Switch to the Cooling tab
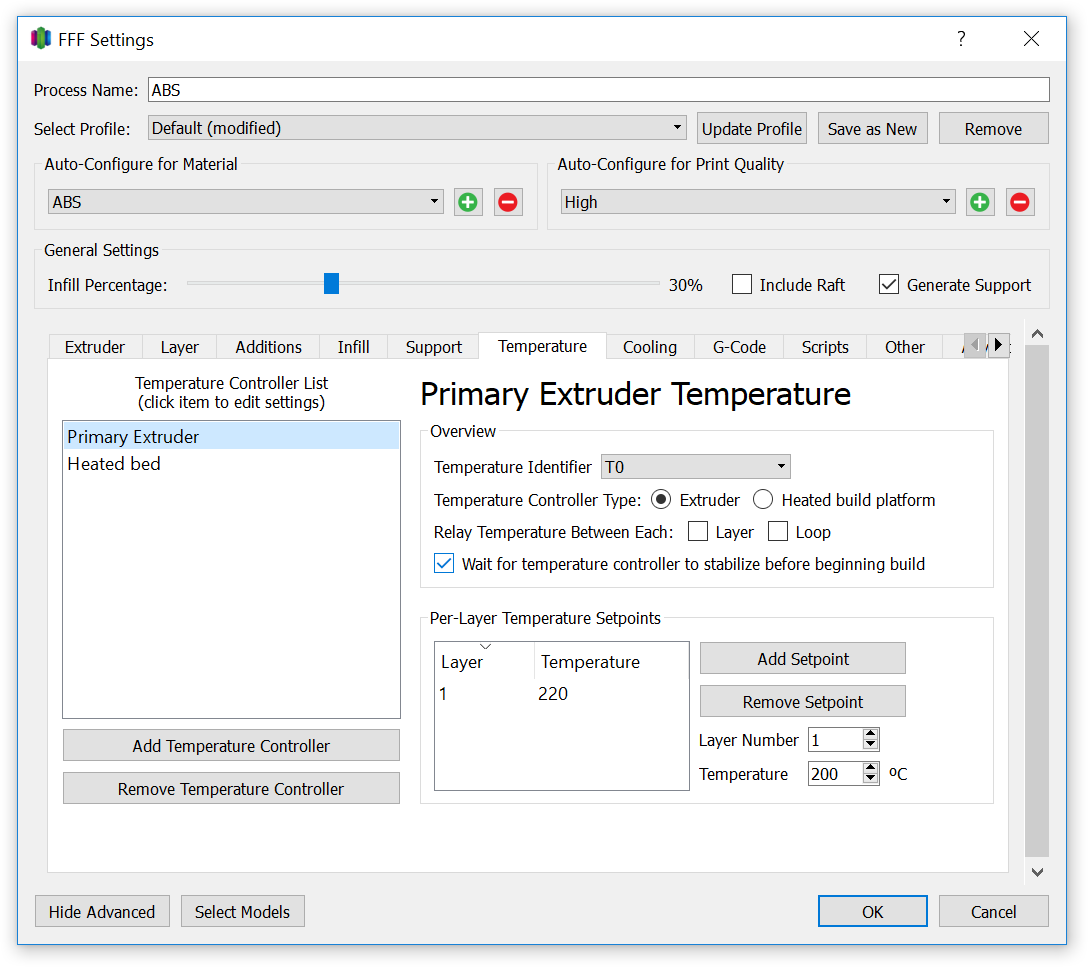The height and width of the screenshot is (967, 1088). (x=649, y=347)
